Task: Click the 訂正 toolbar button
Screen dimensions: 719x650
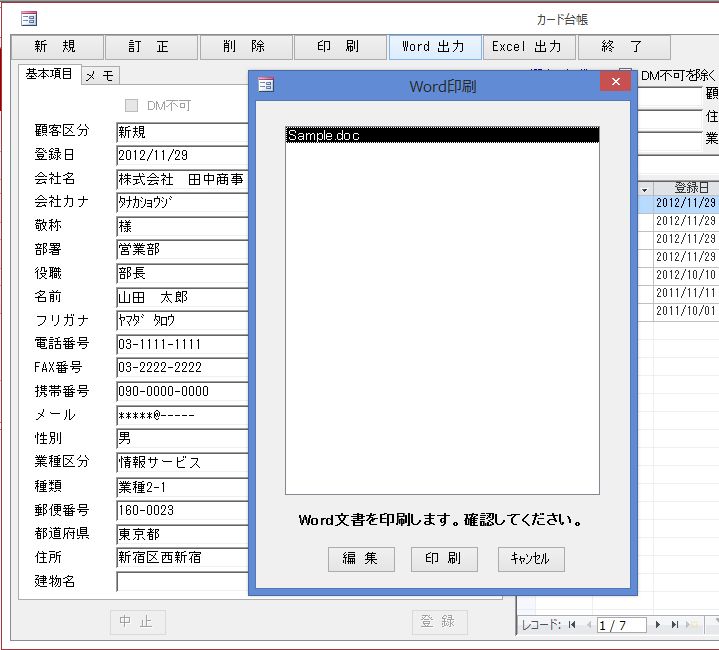Action: click(151, 47)
